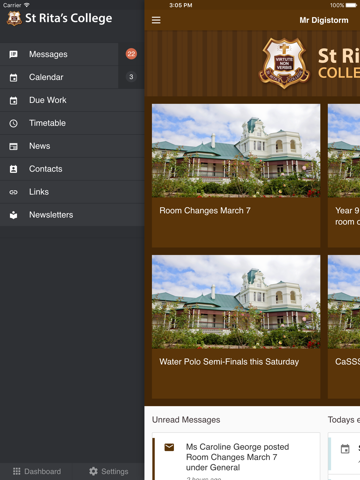Screen dimensions: 360x480
Task: Click the Timetable clock icon
Action: pyautogui.click(x=13, y=123)
